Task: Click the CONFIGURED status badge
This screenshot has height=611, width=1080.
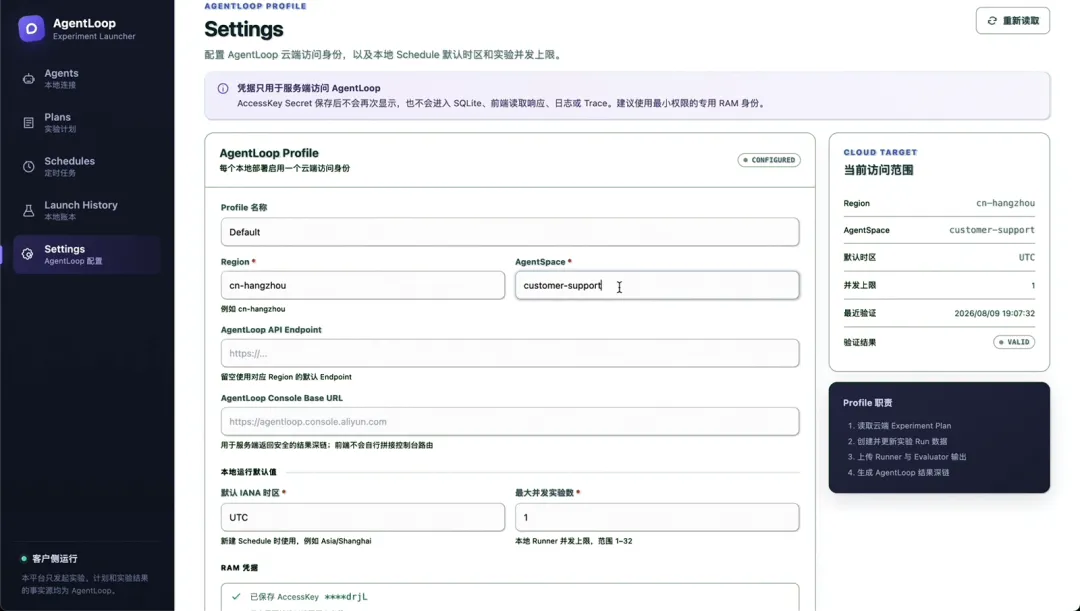Action: pyautogui.click(x=769, y=160)
